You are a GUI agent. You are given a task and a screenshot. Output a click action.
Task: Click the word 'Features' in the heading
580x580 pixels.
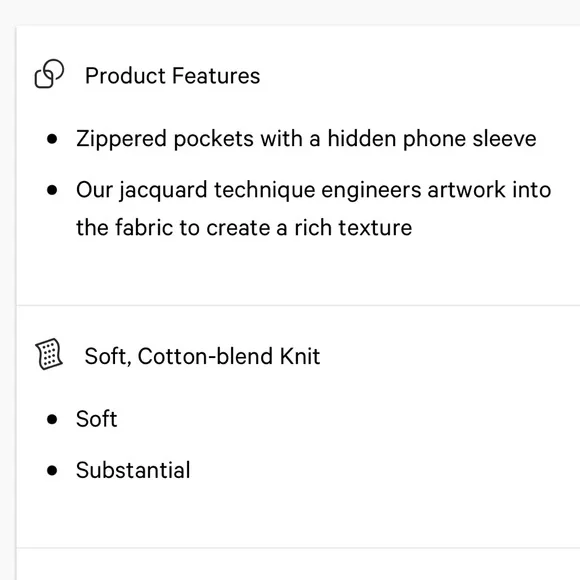pyautogui.click(x=216, y=76)
